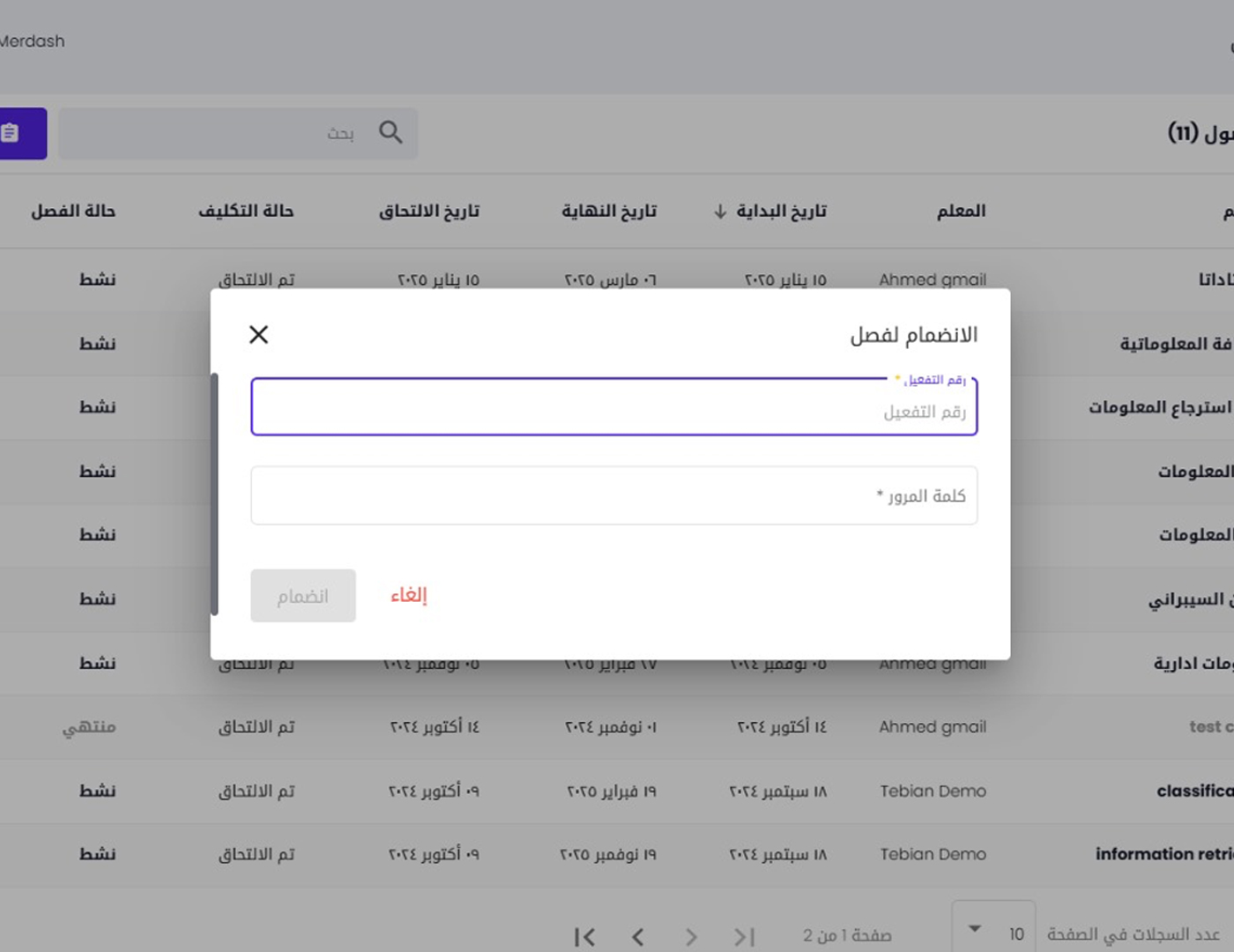
Task: Click the منتهي status cell
Action: point(89,727)
